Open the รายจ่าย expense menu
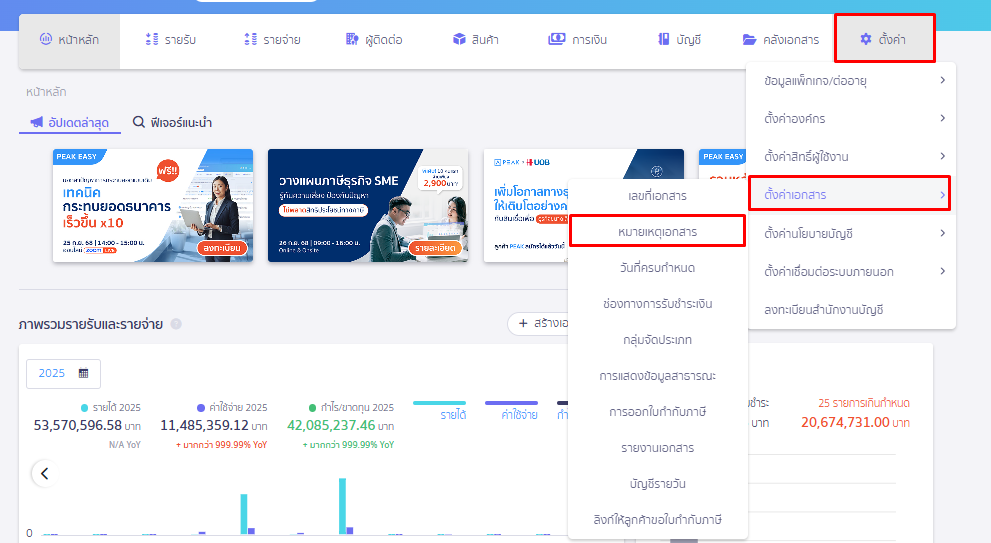The height and width of the screenshot is (543, 991). pyautogui.click(x=272, y=40)
